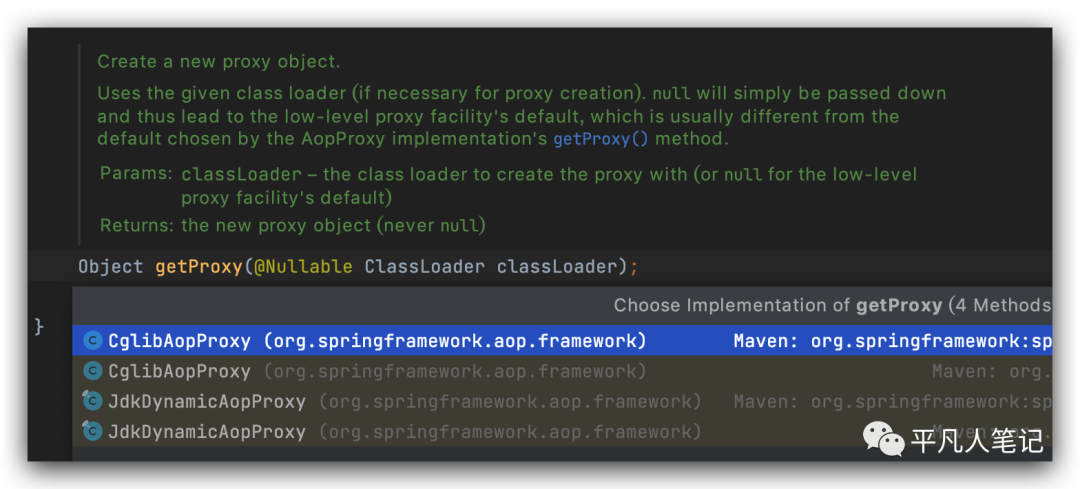Screen dimensions: 1080x489
Task: Click Maven location text on highlighted row
Action: [x=890, y=341]
